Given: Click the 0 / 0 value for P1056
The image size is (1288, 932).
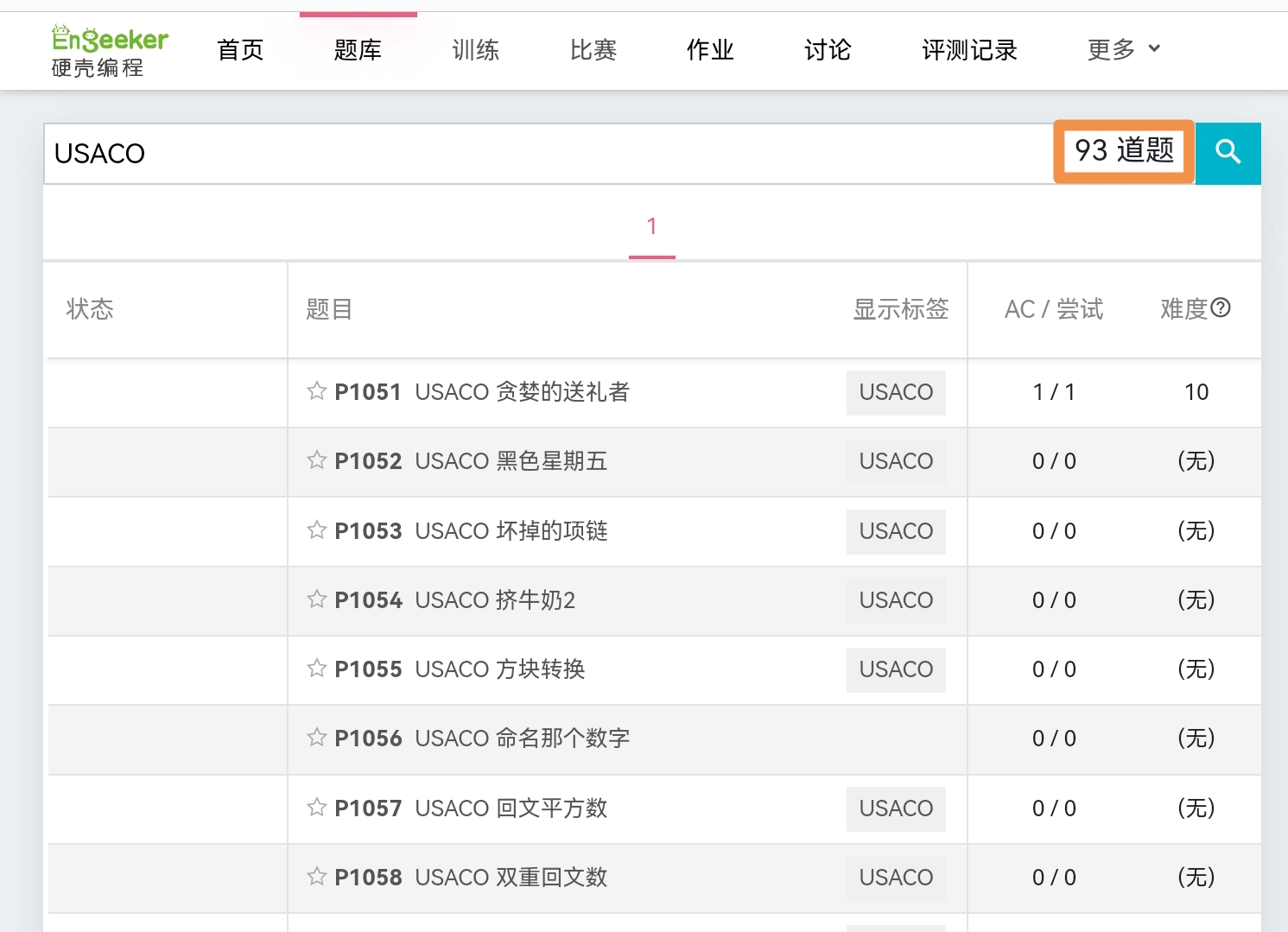Looking at the screenshot, I should point(1054,739).
